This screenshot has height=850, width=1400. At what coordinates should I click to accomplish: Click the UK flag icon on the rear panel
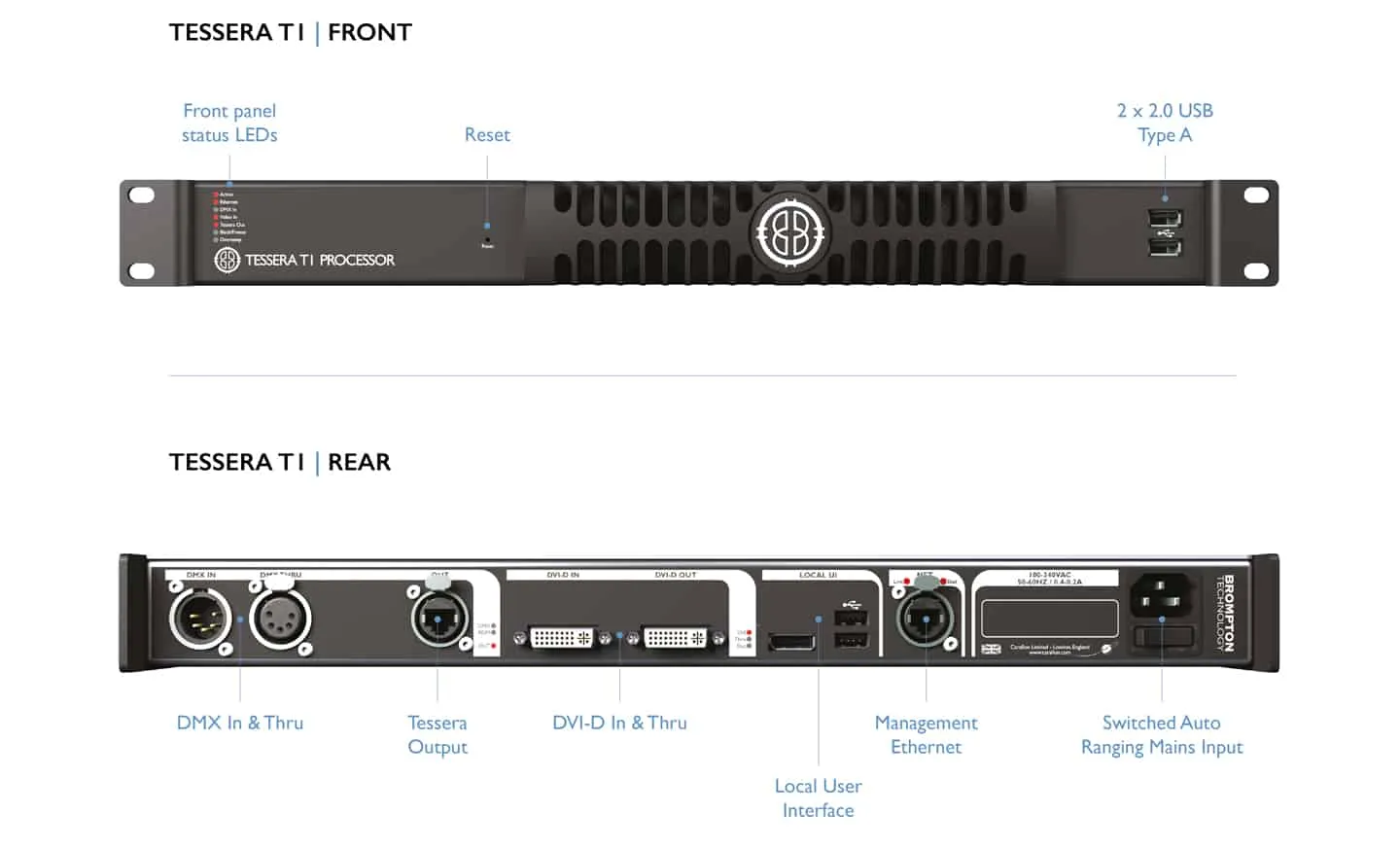[991, 649]
